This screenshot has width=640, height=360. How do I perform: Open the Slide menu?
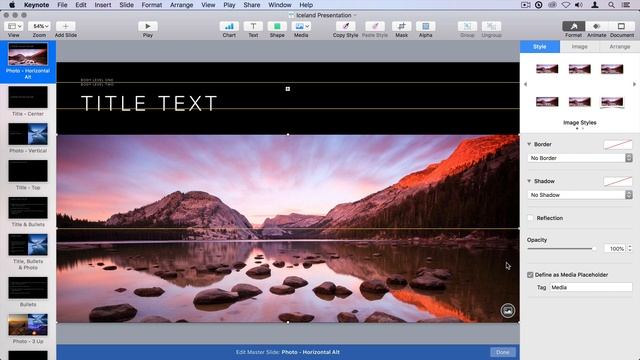pyautogui.click(x=126, y=5)
